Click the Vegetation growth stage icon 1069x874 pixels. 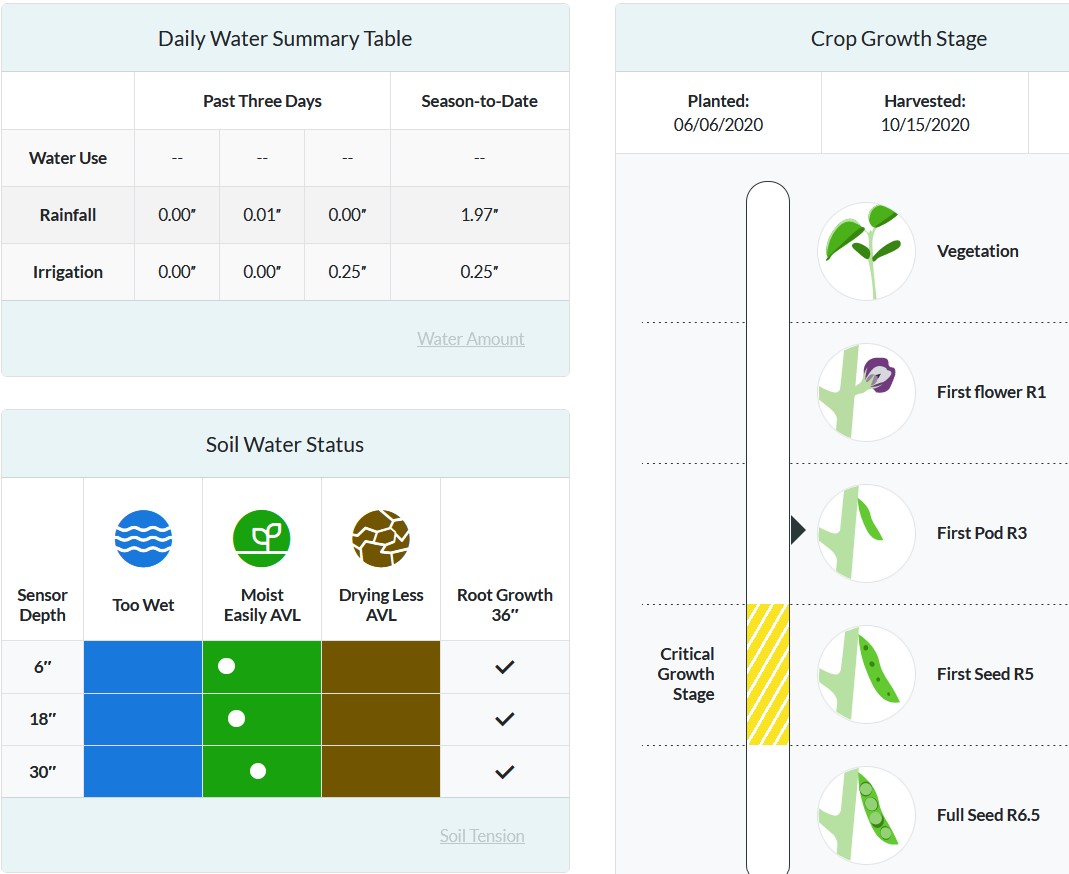point(866,250)
